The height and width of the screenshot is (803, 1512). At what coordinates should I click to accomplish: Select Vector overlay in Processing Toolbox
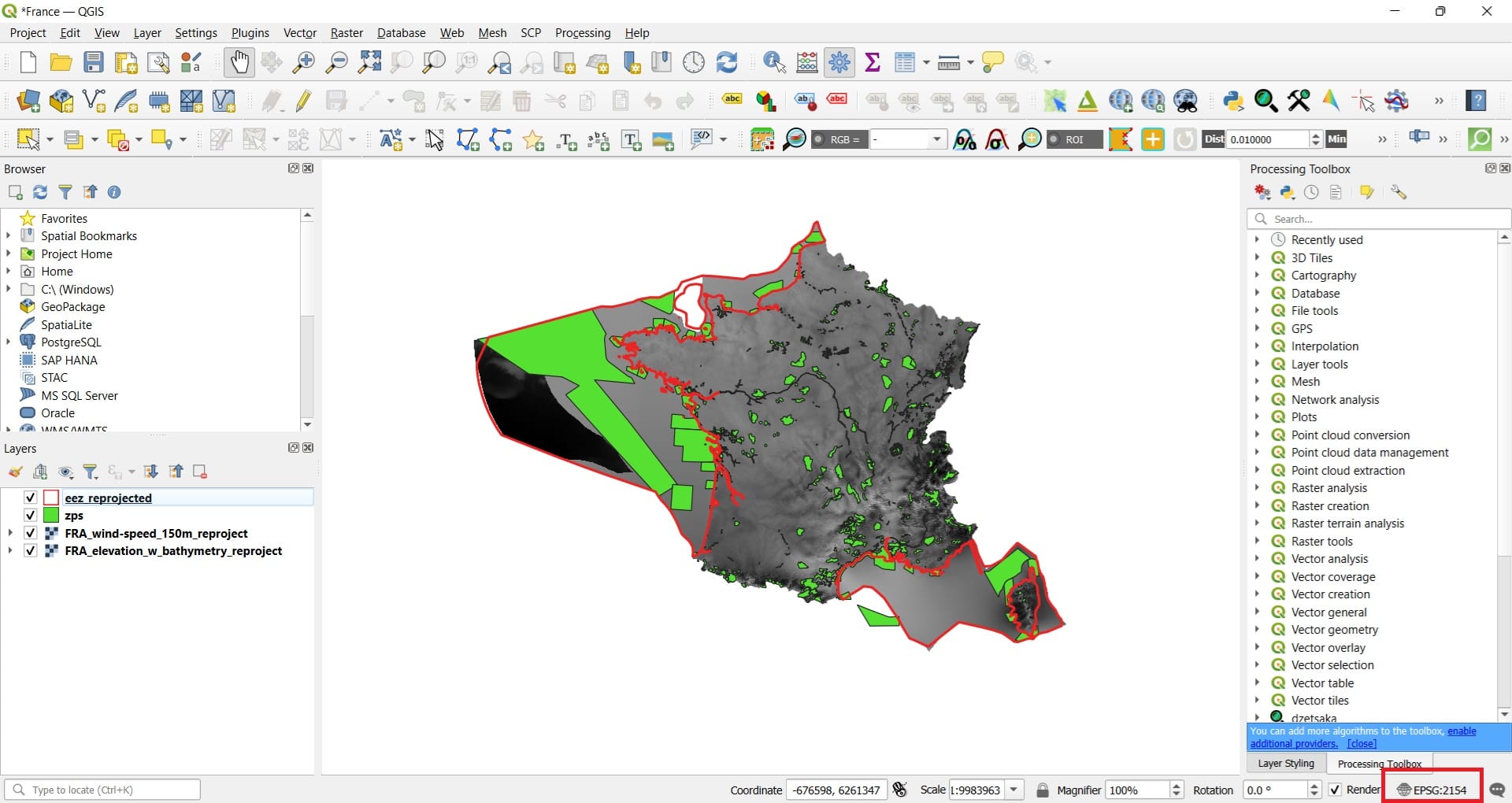tap(1328, 647)
